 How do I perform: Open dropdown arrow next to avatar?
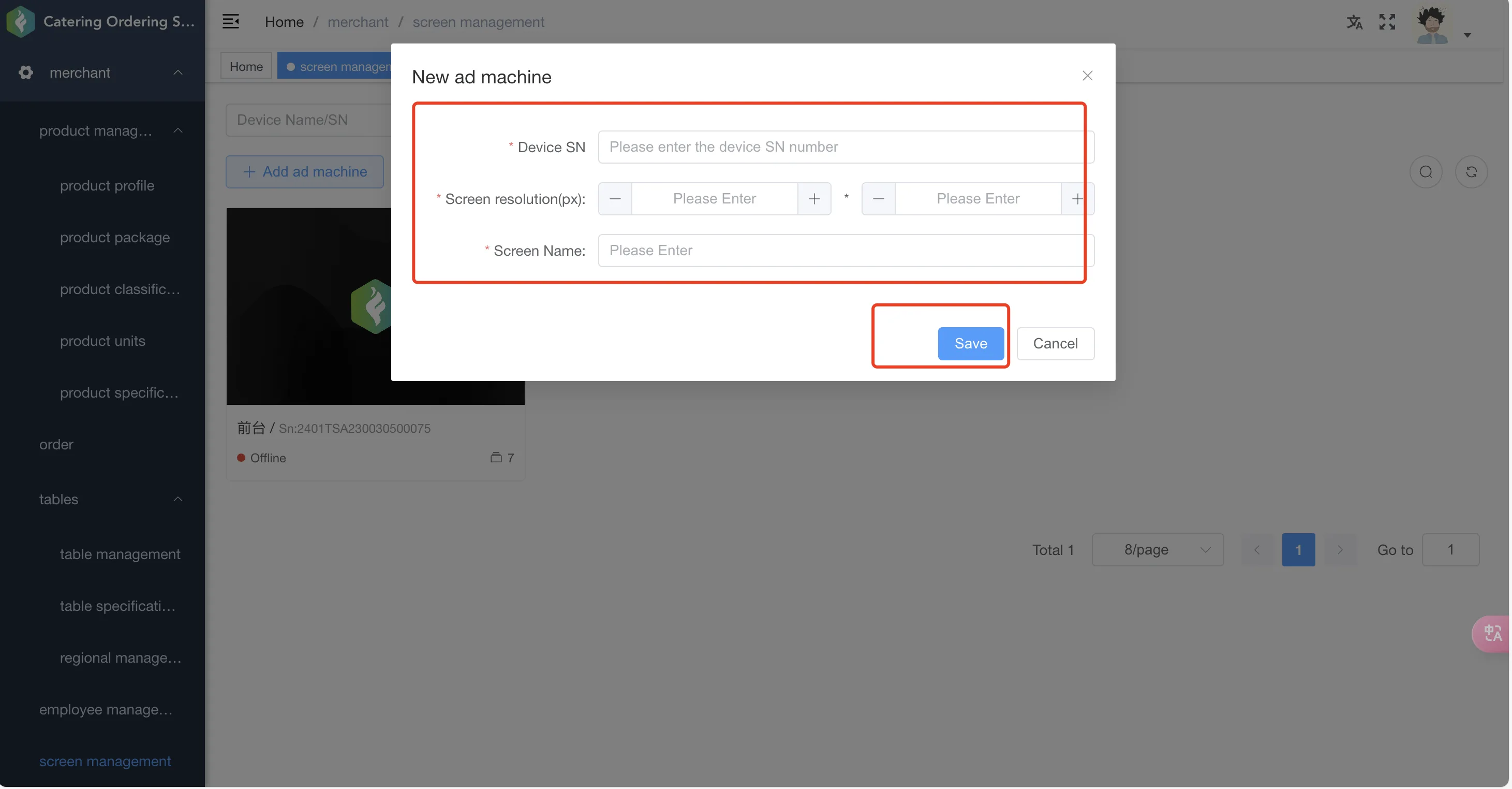pos(1467,35)
